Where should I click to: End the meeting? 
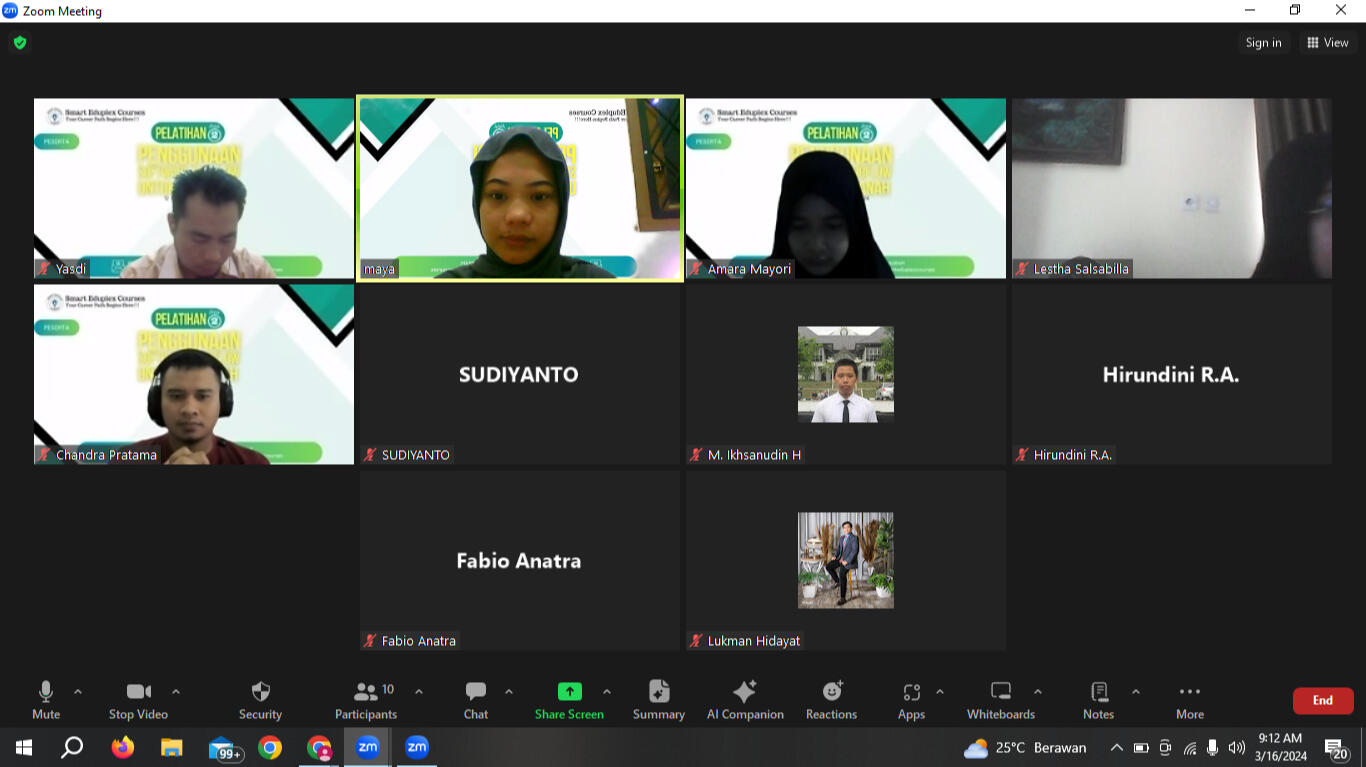(1322, 700)
